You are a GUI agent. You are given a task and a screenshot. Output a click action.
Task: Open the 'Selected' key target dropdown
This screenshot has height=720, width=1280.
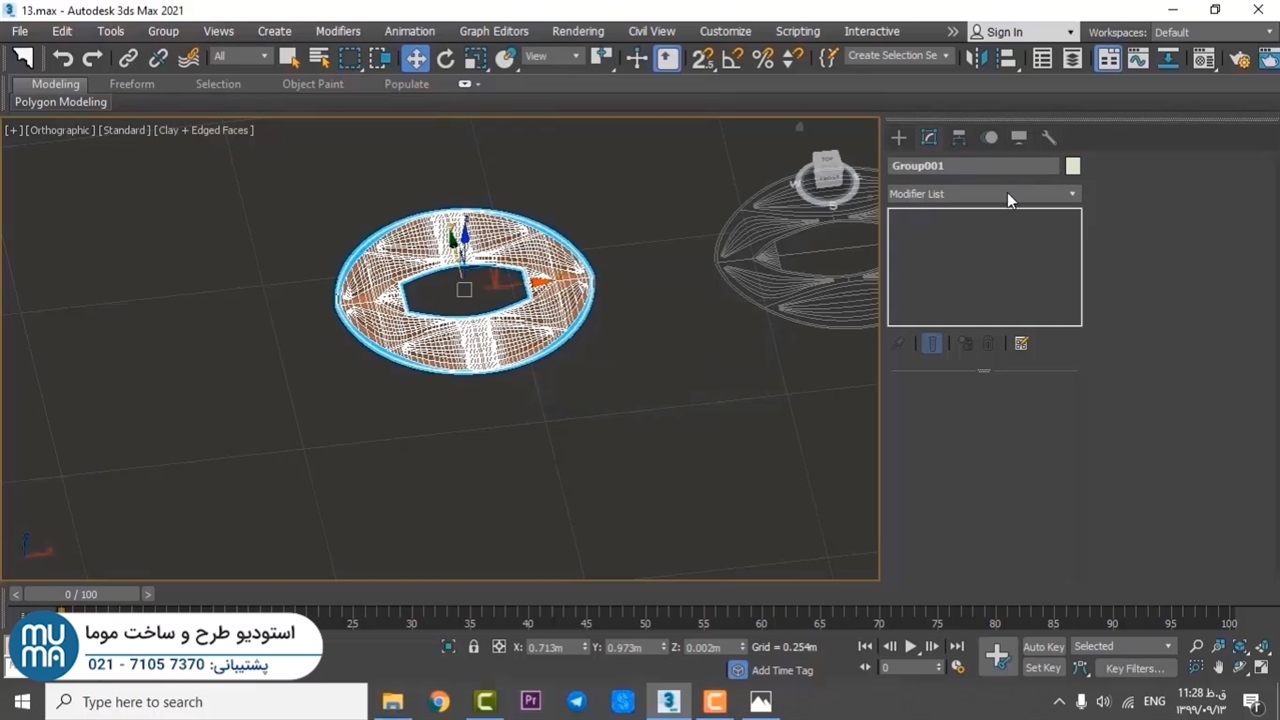(1122, 647)
